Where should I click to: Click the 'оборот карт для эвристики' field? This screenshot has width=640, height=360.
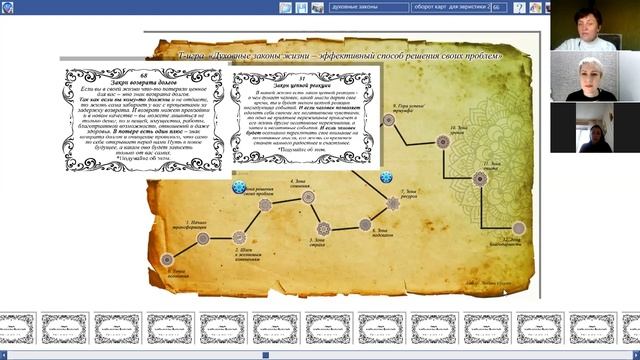(451, 7)
